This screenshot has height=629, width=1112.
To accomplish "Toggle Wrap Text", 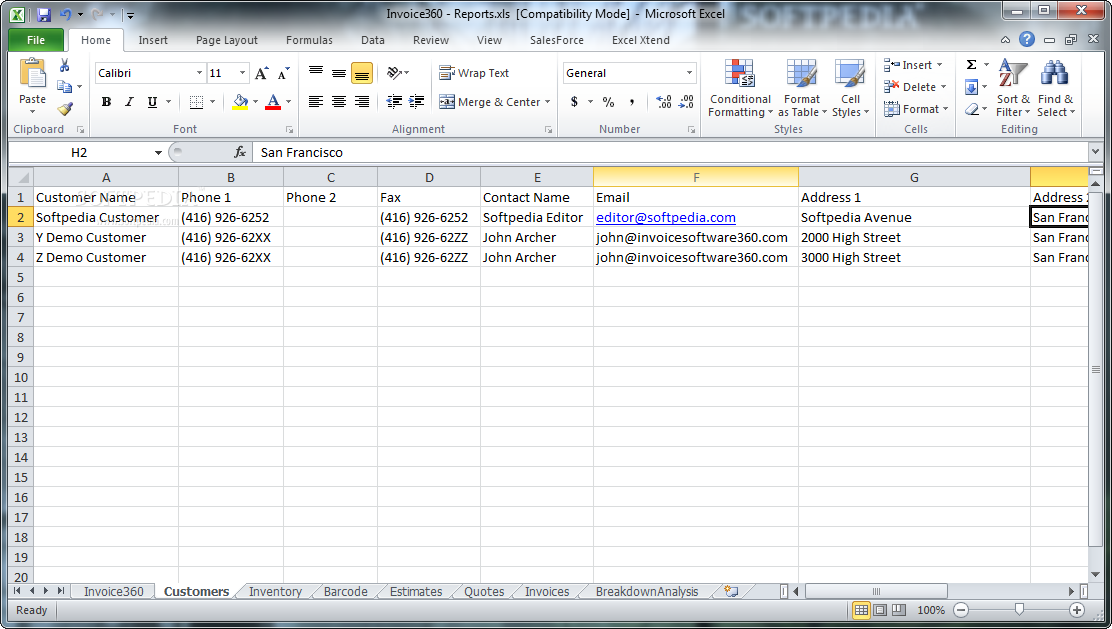I will (474, 72).
